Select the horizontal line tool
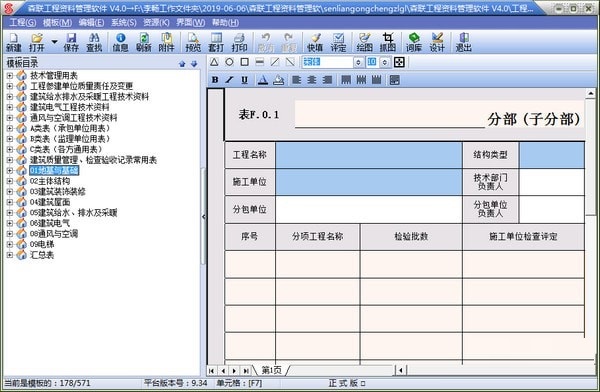The width and height of the screenshot is (600, 392). pyautogui.click(x=259, y=62)
